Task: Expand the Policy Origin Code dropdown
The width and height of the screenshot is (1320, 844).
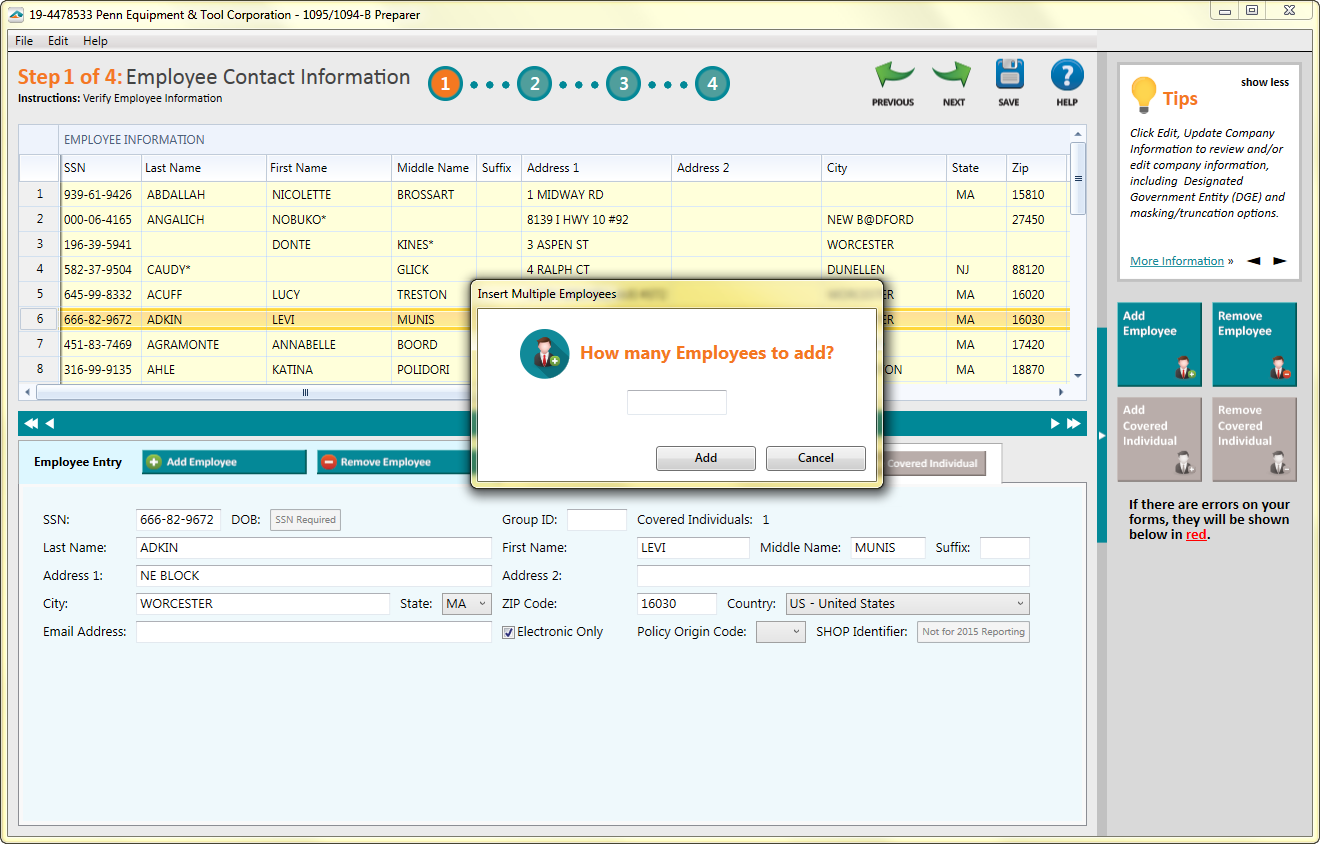Action: tap(781, 632)
